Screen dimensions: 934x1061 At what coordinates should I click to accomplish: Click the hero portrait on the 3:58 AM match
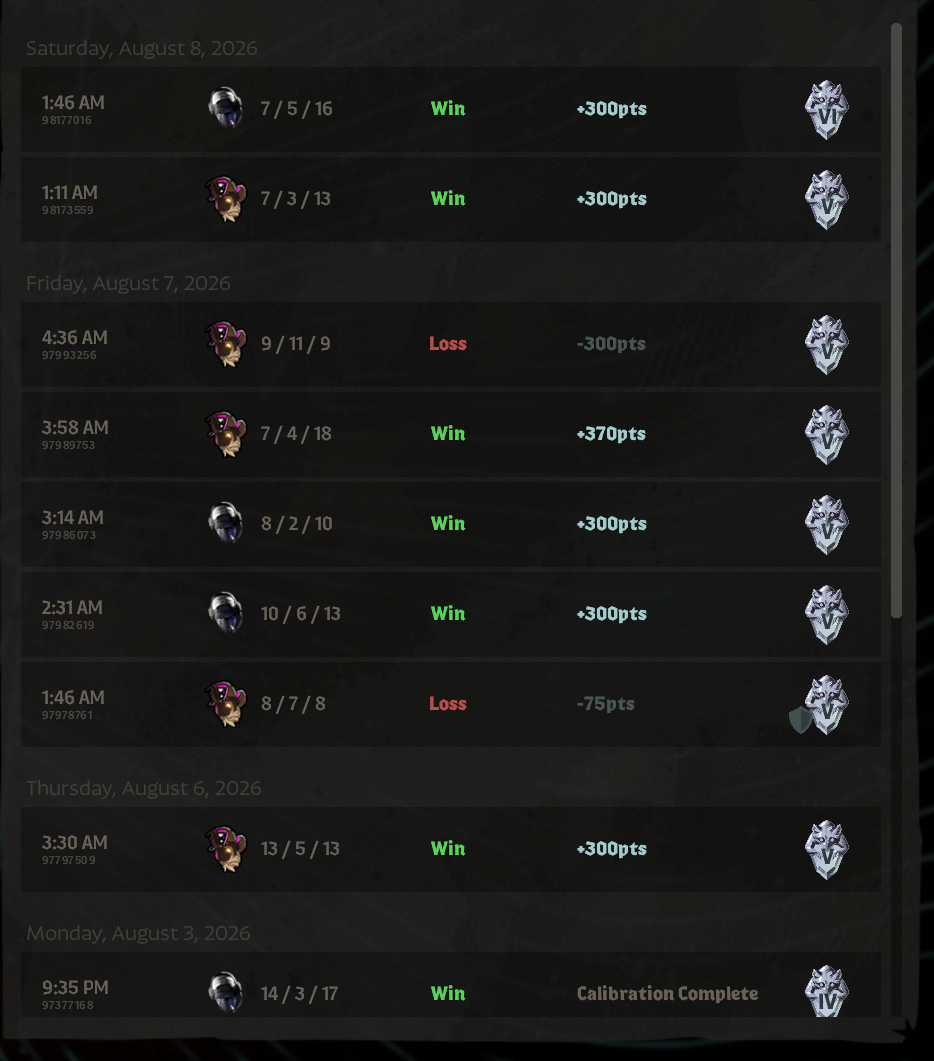click(x=225, y=434)
